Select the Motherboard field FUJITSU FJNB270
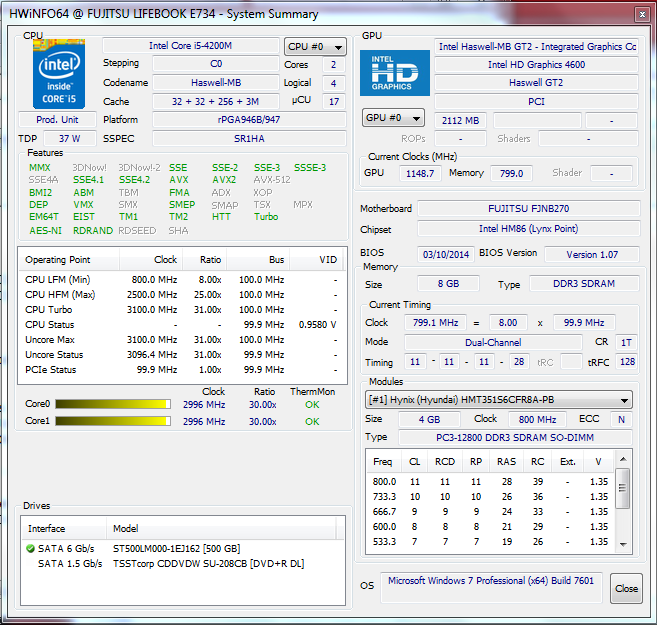 click(529, 209)
